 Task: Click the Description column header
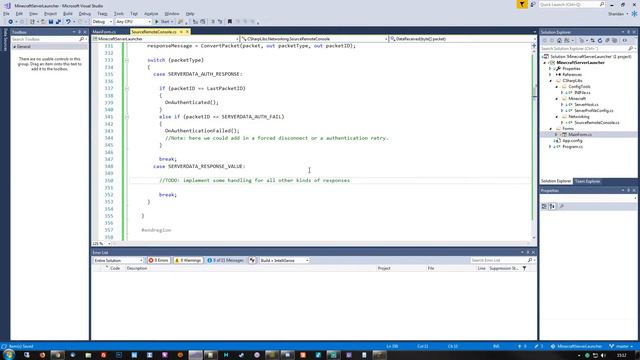coord(137,269)
